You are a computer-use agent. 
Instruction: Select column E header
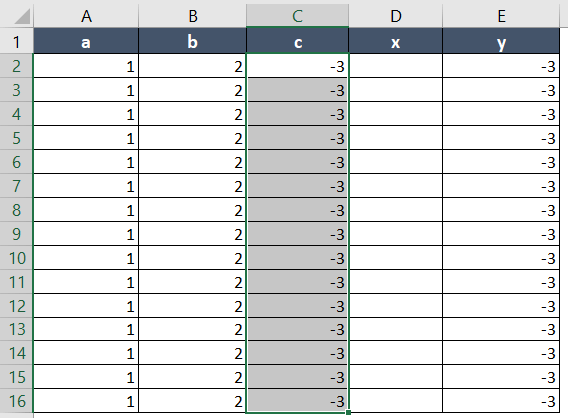(x=501, y=16)
